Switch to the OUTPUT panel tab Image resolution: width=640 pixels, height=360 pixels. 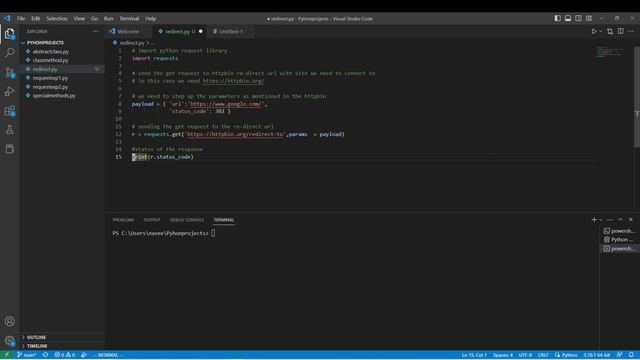[x=152, y=220]
